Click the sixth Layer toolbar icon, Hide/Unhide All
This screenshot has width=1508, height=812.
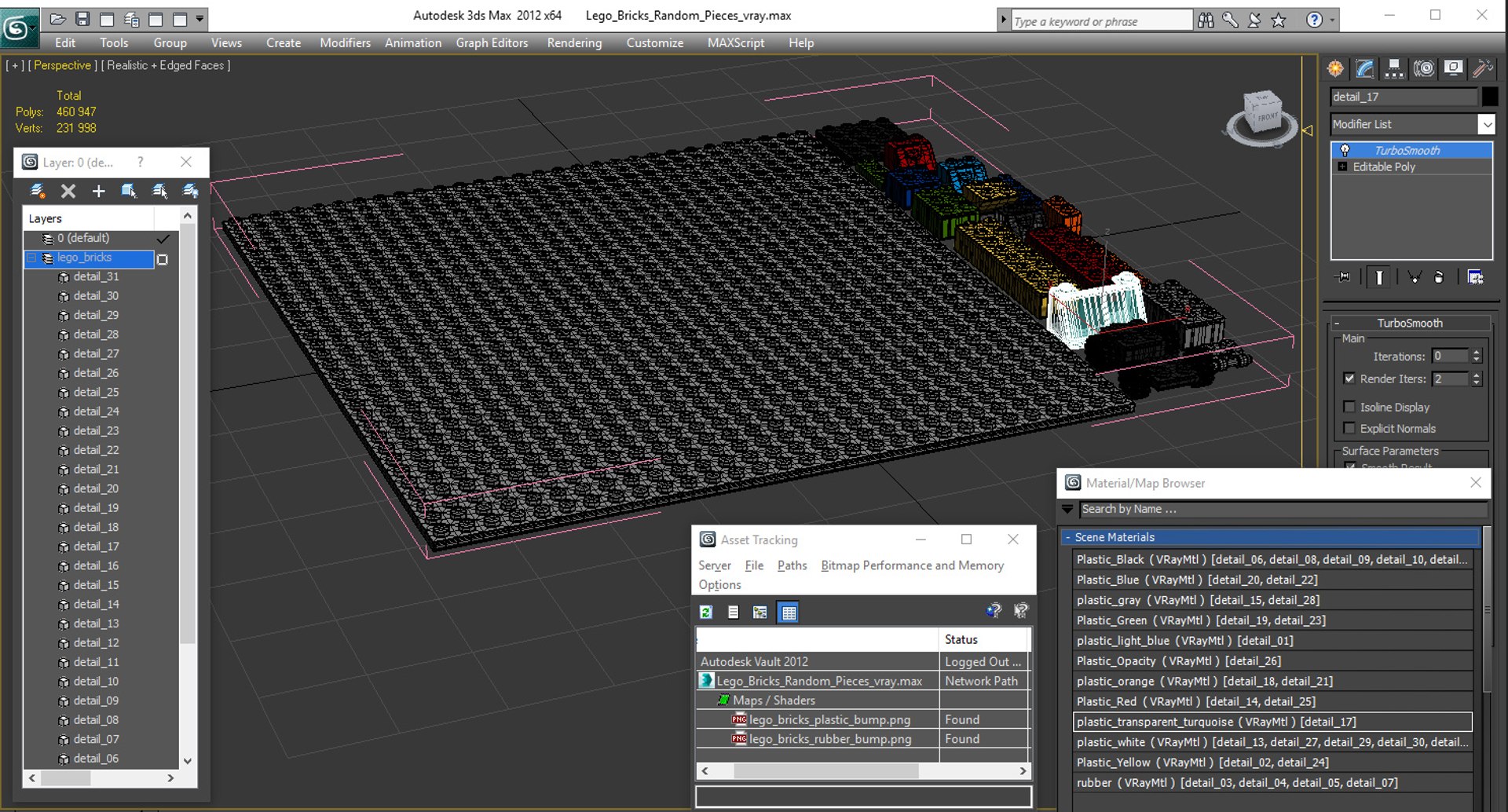pos(190,191)
